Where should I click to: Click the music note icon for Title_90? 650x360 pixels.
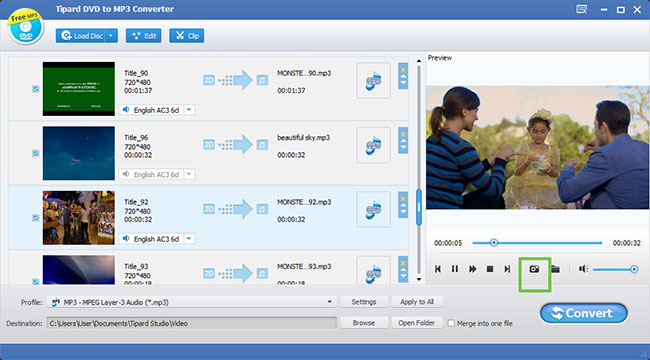click(x=262, y=80)
